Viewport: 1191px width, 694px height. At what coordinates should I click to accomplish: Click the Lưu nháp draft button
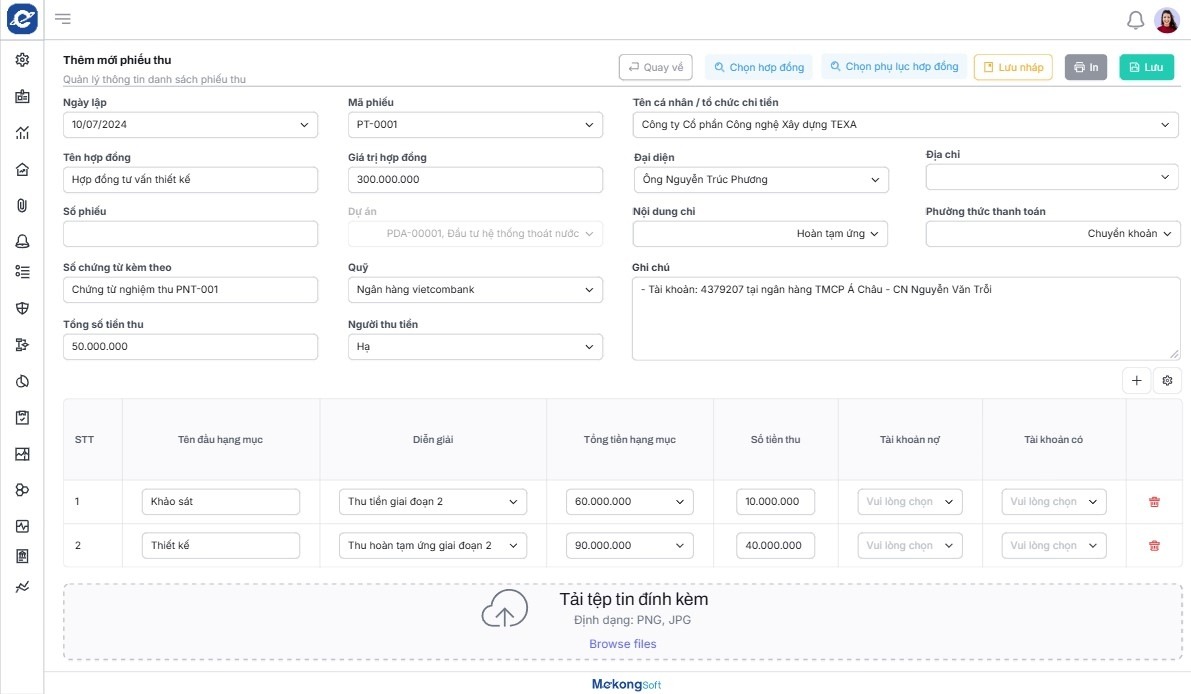1012,67
